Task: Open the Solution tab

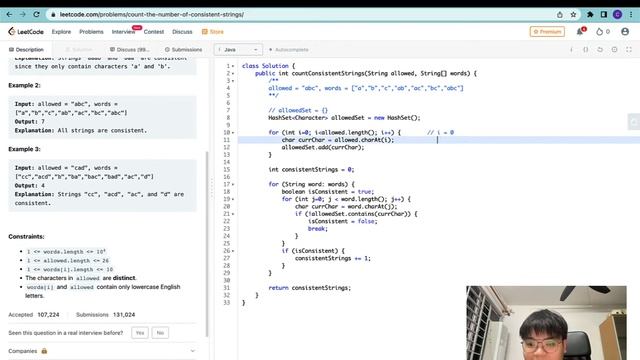Action: click(79, 49)
